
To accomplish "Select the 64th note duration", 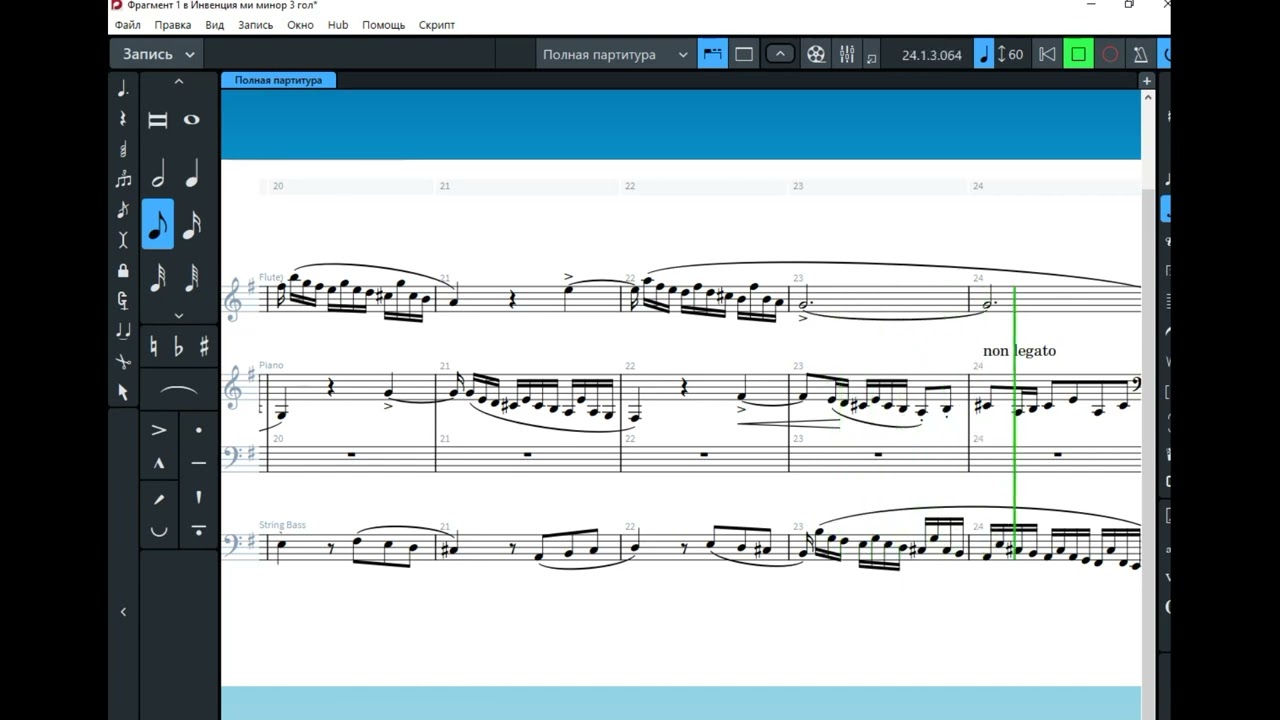I will coord(192,277).
